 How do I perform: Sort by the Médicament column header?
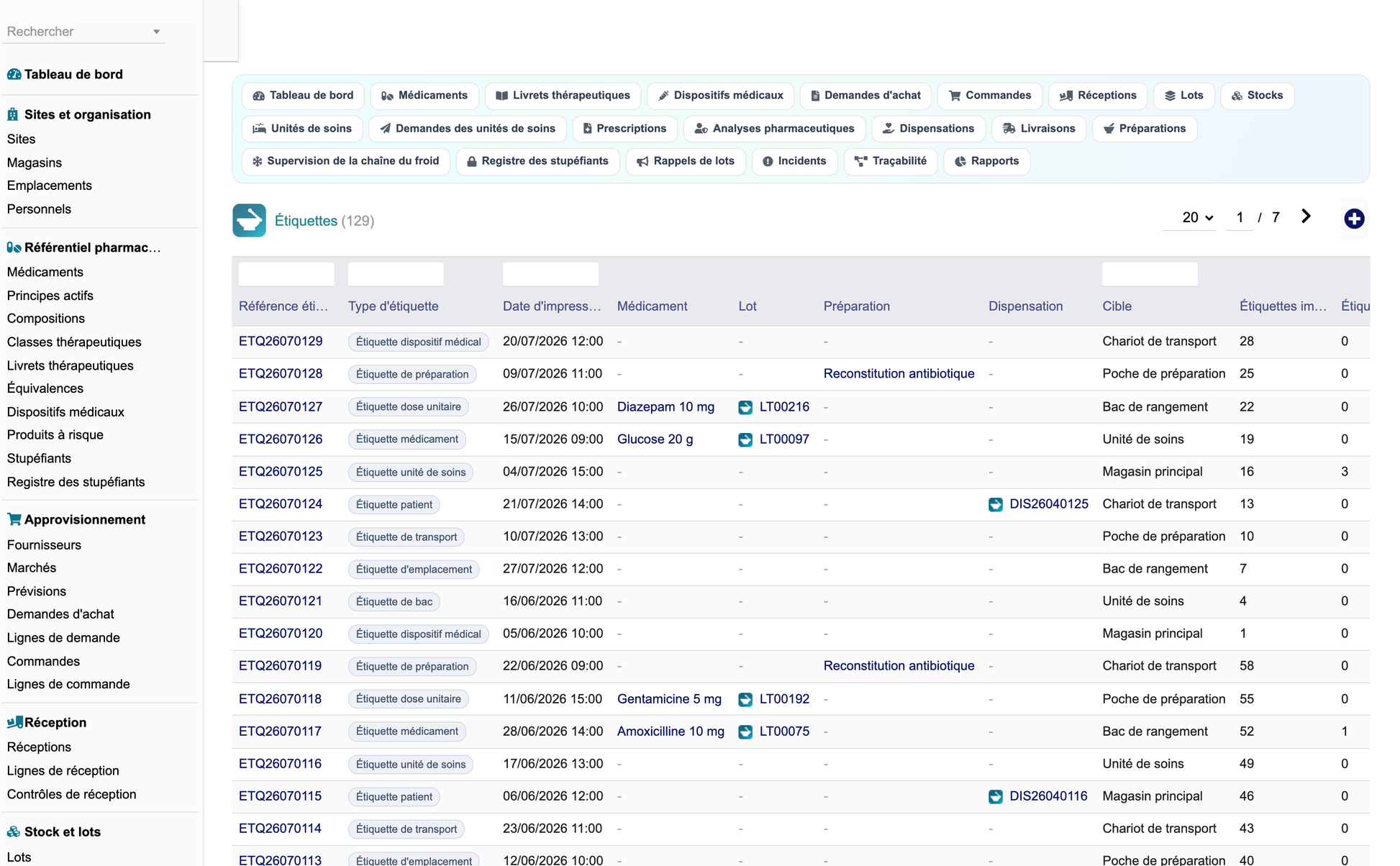tap(652, 306)
